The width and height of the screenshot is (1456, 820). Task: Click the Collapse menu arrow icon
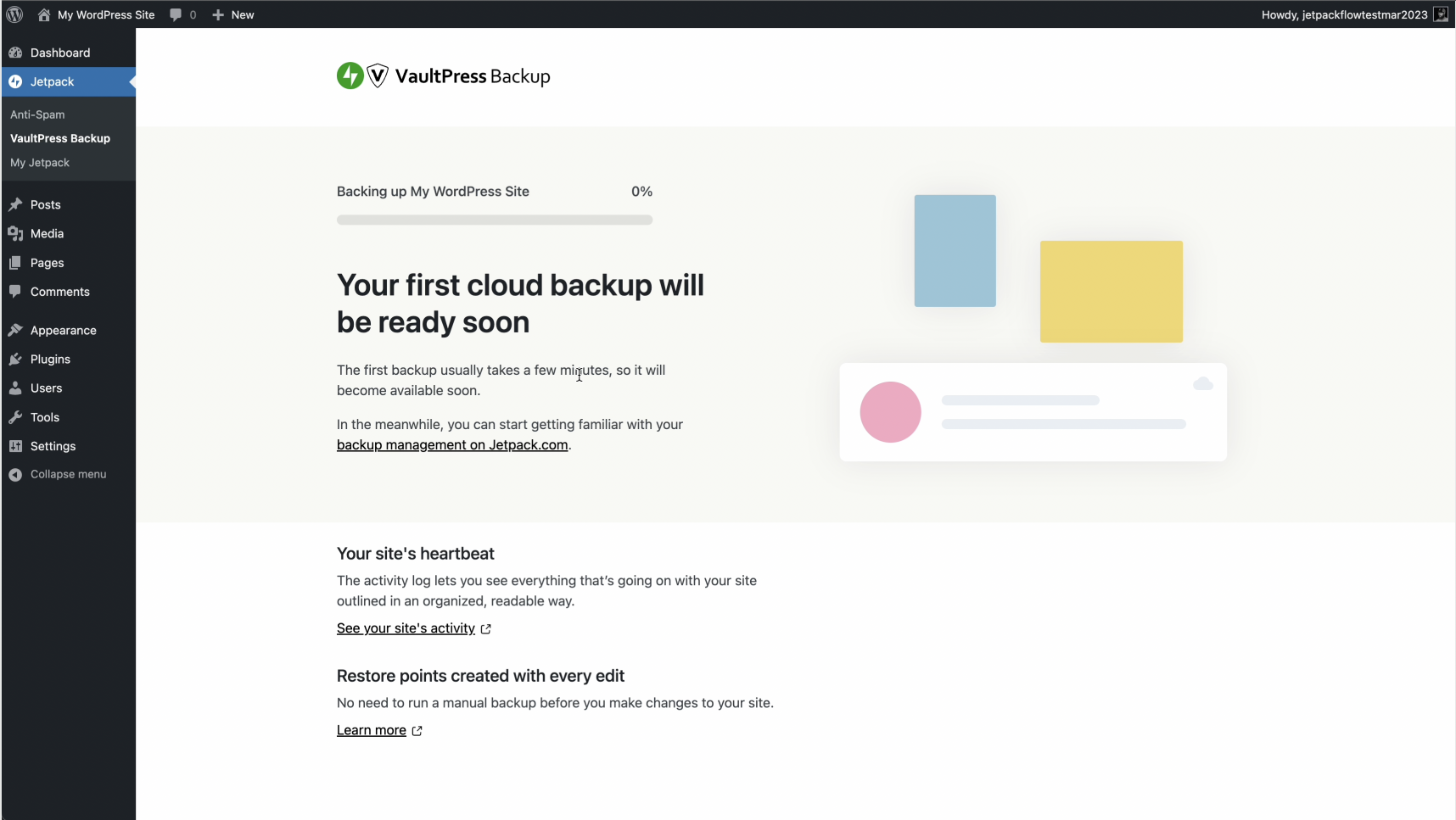(15, 474)
